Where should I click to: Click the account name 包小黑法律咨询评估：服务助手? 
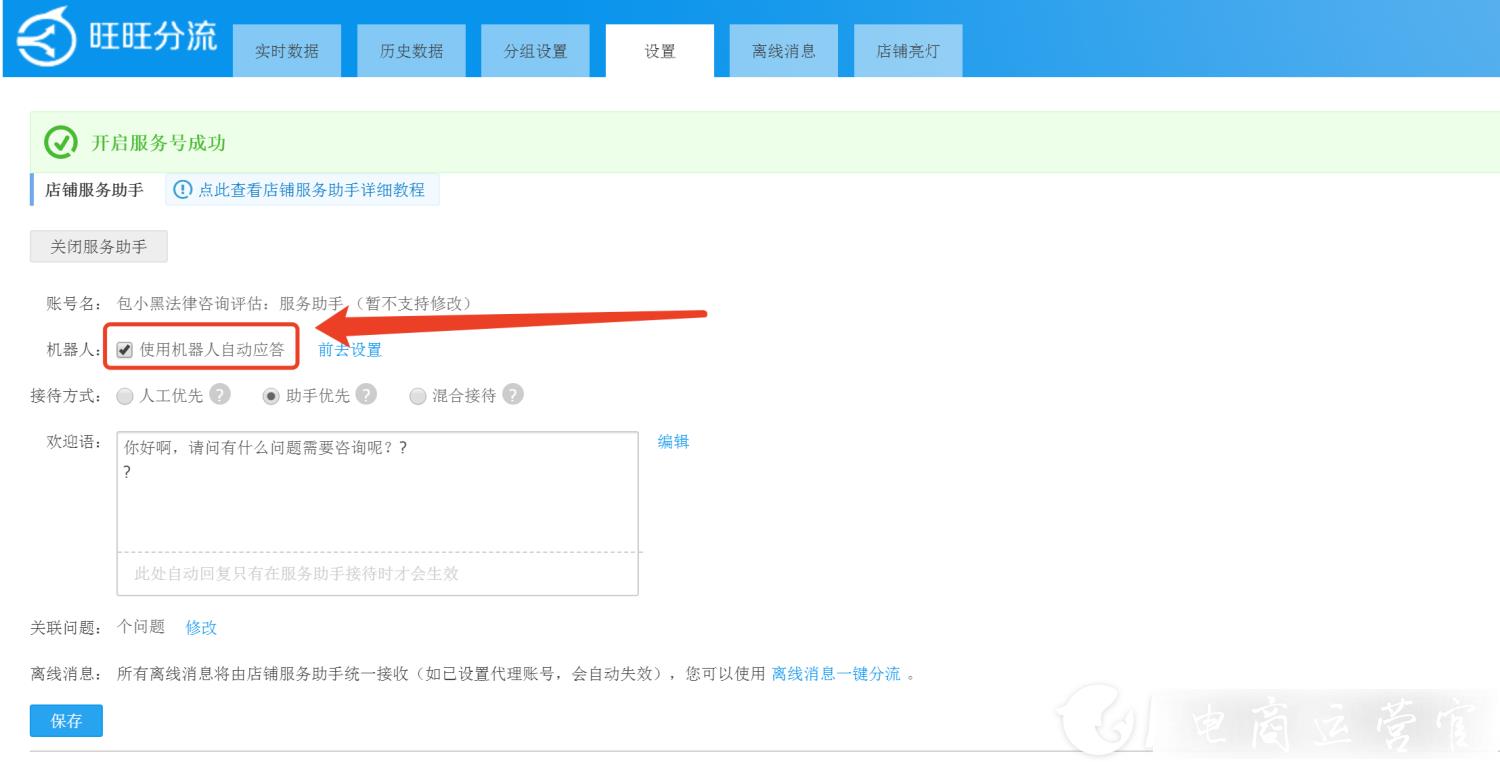pyautogui.click(x=231, y=303)
